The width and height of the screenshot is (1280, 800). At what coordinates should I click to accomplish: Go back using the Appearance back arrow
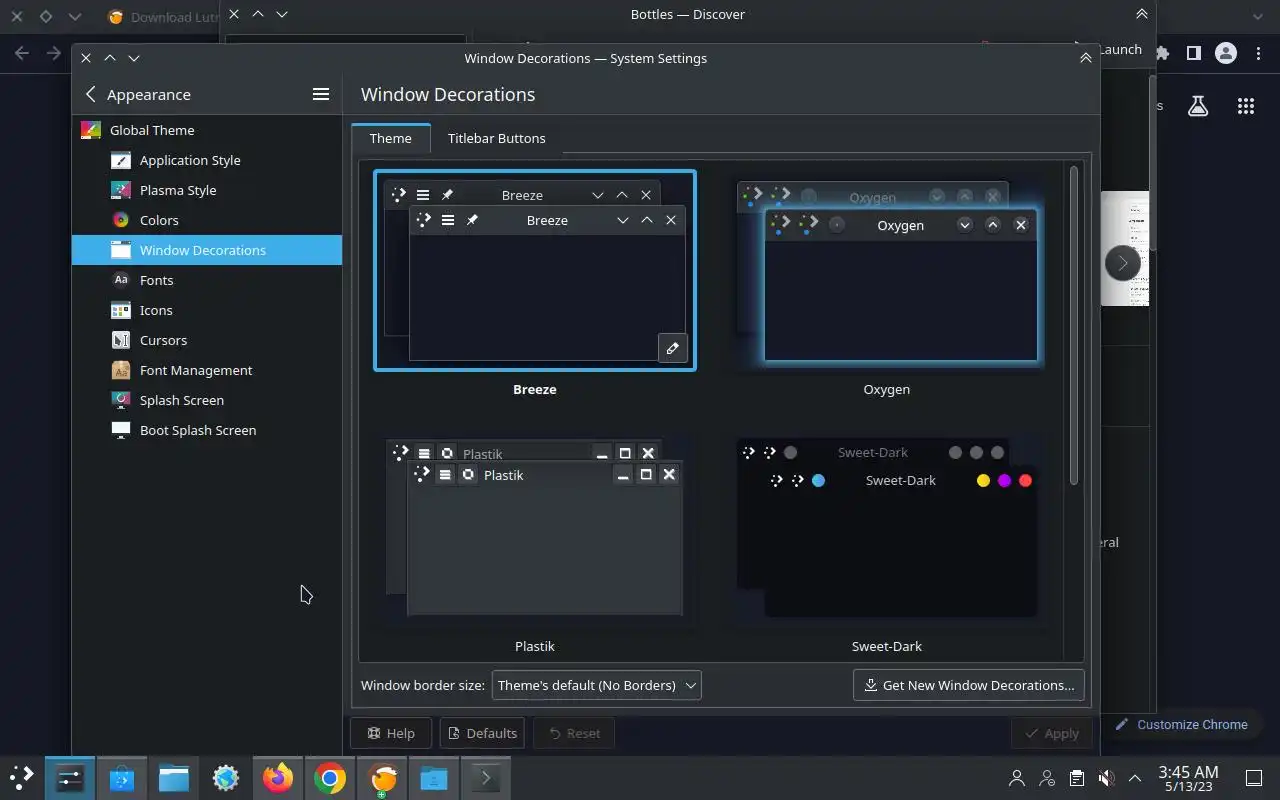coord(91,94)
